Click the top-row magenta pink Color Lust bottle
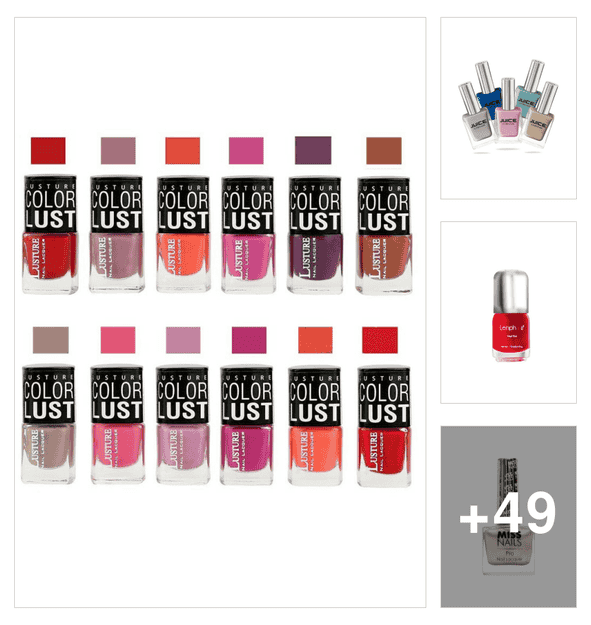Image resolution: width=591 pixels, height=625 pixels. [x=248, y=235]
